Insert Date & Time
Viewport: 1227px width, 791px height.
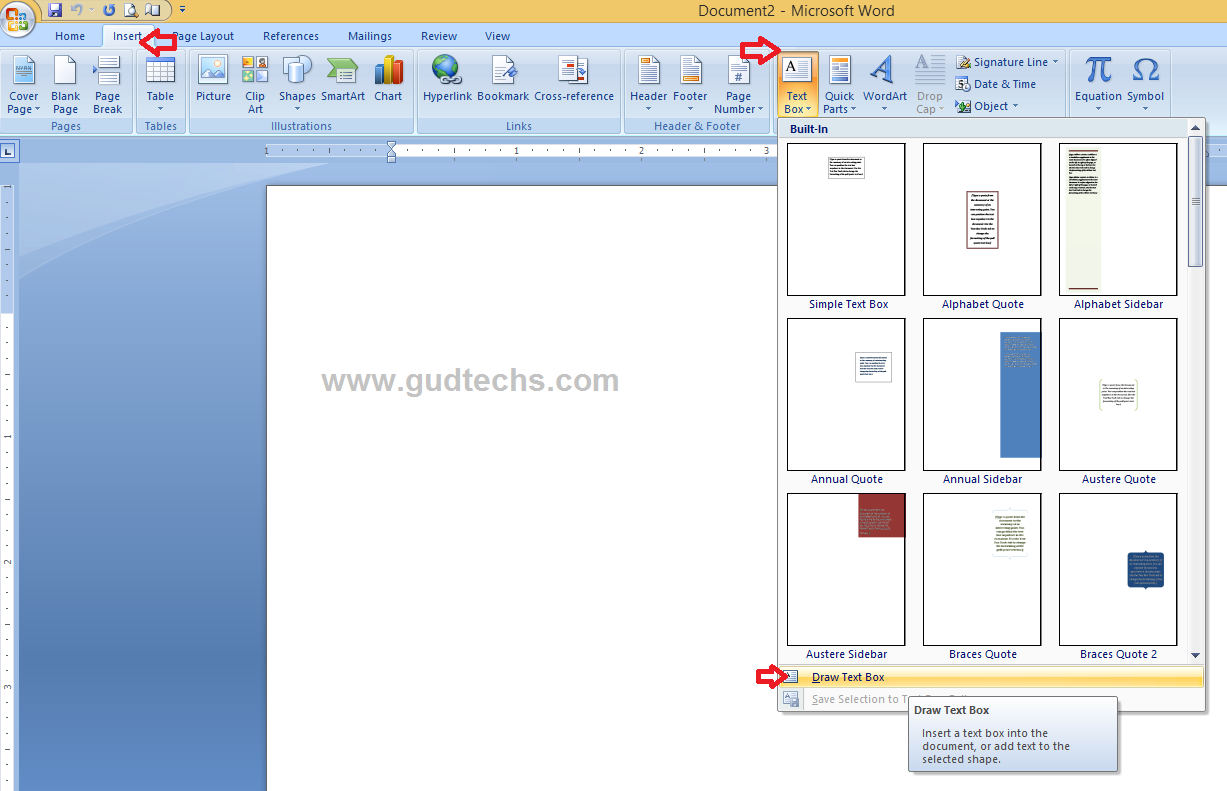[x=996, y=84]
